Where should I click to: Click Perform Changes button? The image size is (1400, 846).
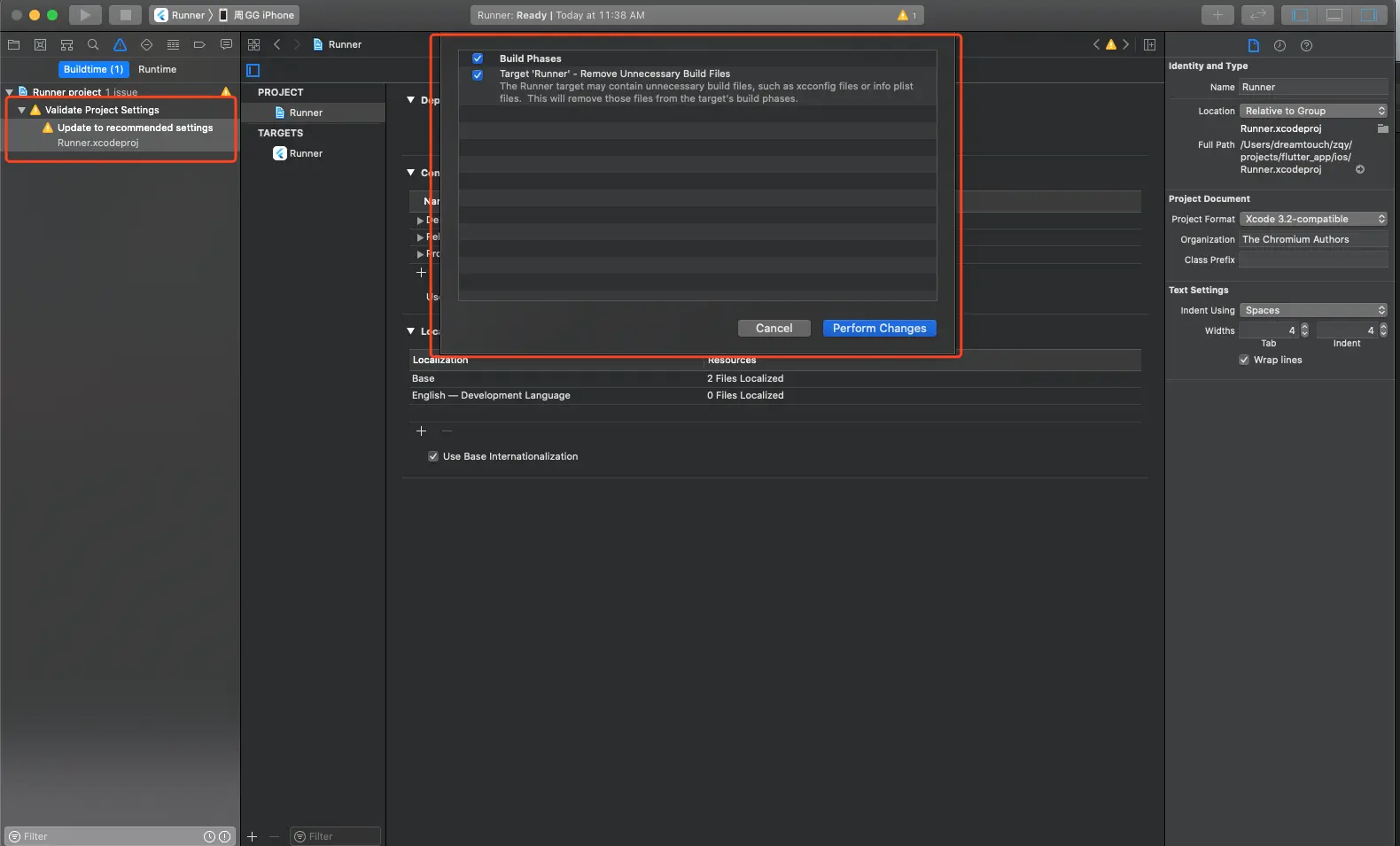coord(879,328)
